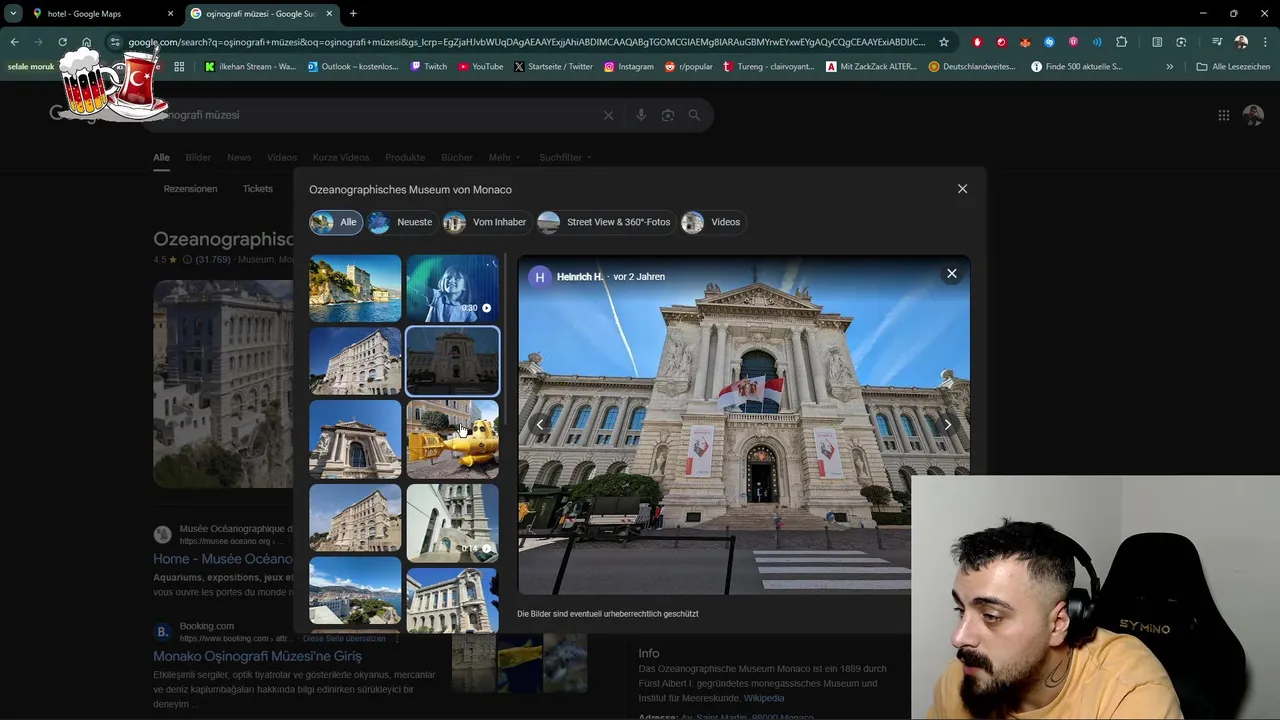Click Diese Seite übersetzen link
Image resolution: width=1280 pixels, height=720 pixels.
click(x=344, y=638)
